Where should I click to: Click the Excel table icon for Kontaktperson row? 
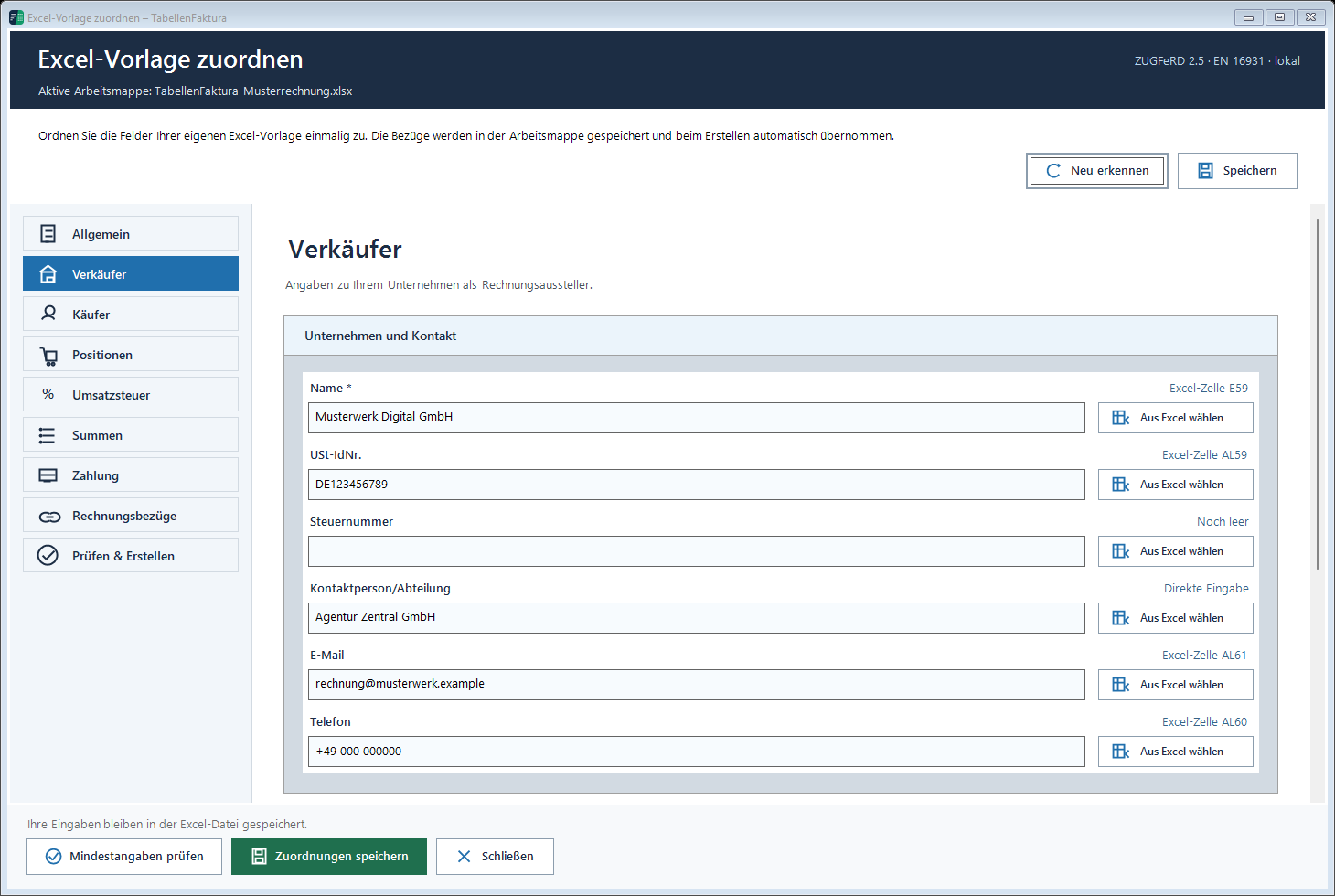click(1121, 618)
